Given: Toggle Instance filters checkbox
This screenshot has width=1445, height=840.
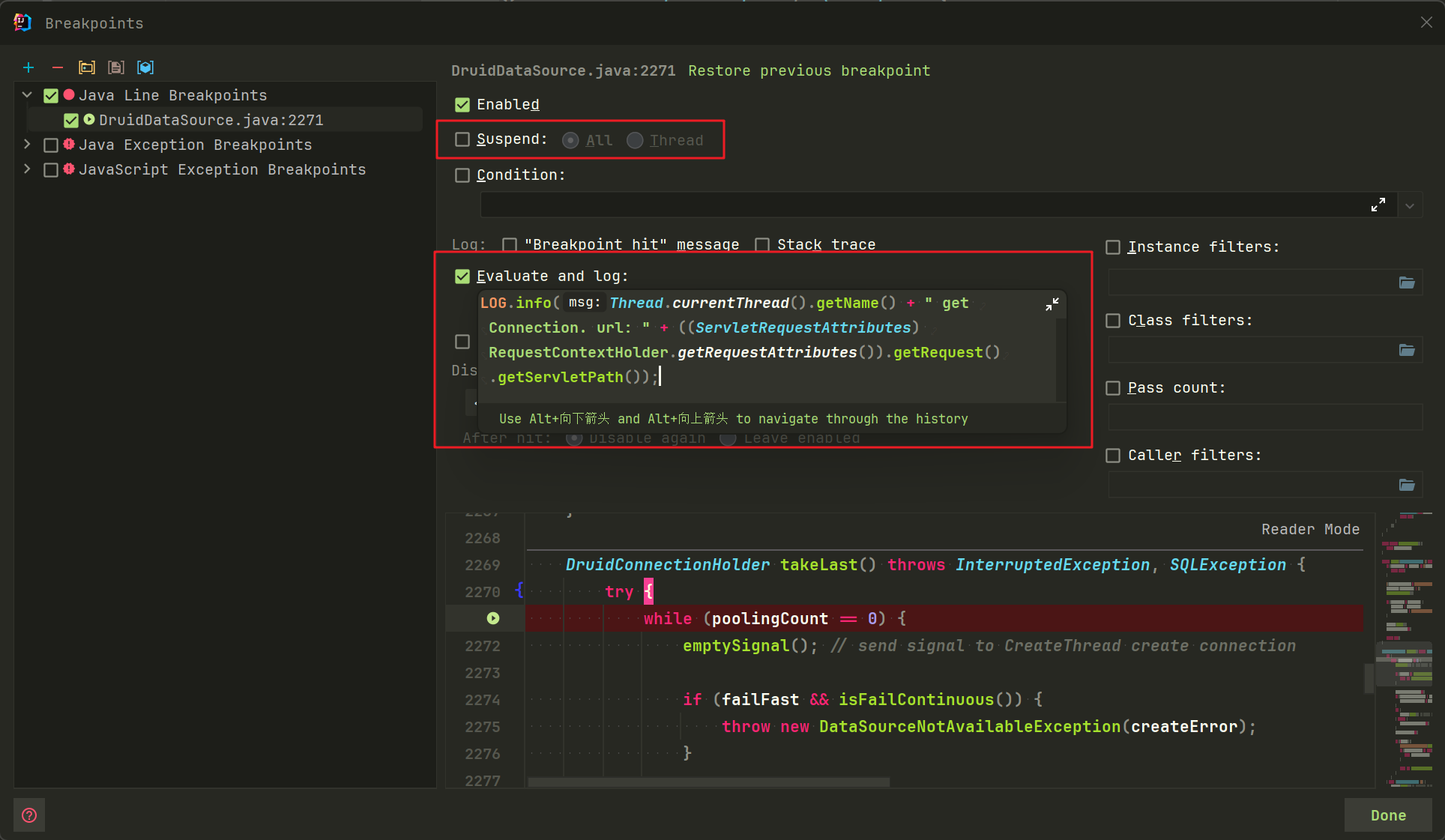Looking at the screenshot, I should (1113, 247).
